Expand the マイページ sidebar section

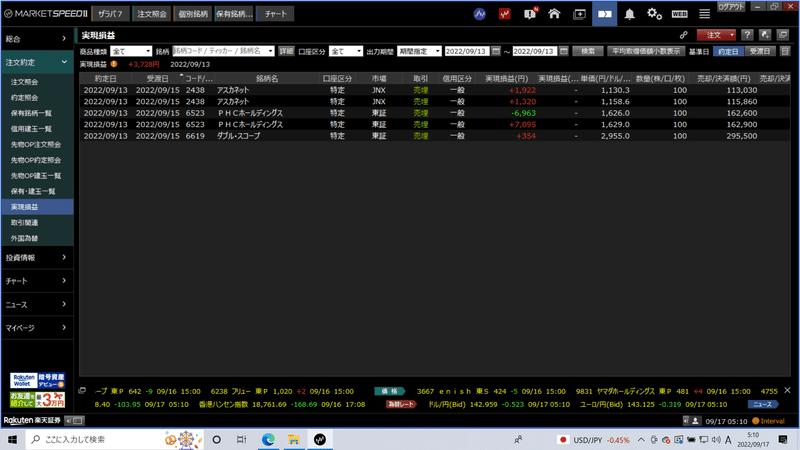point(36,328)
